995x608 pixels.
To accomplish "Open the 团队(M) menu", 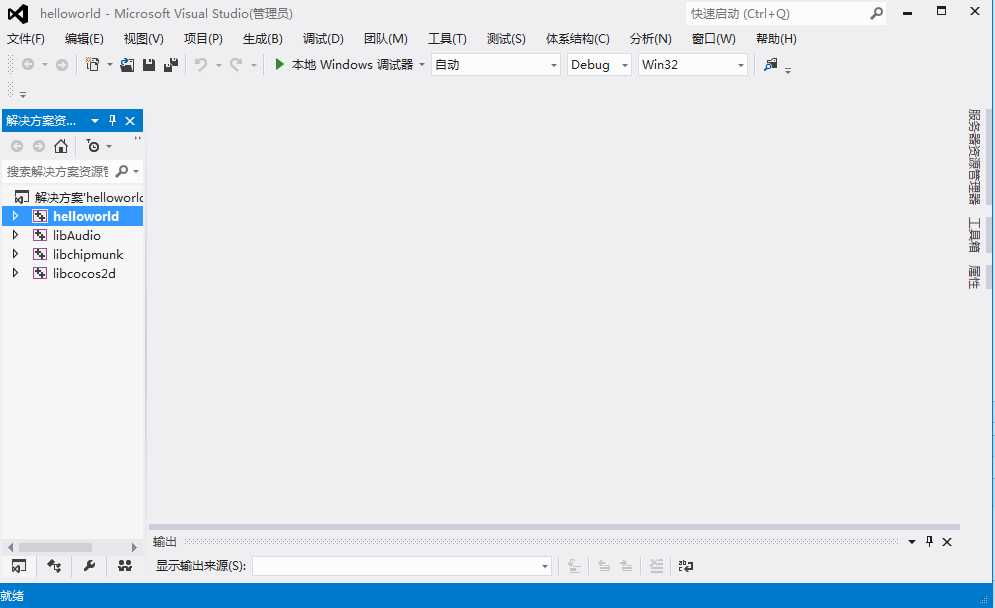I will [385, 39].
